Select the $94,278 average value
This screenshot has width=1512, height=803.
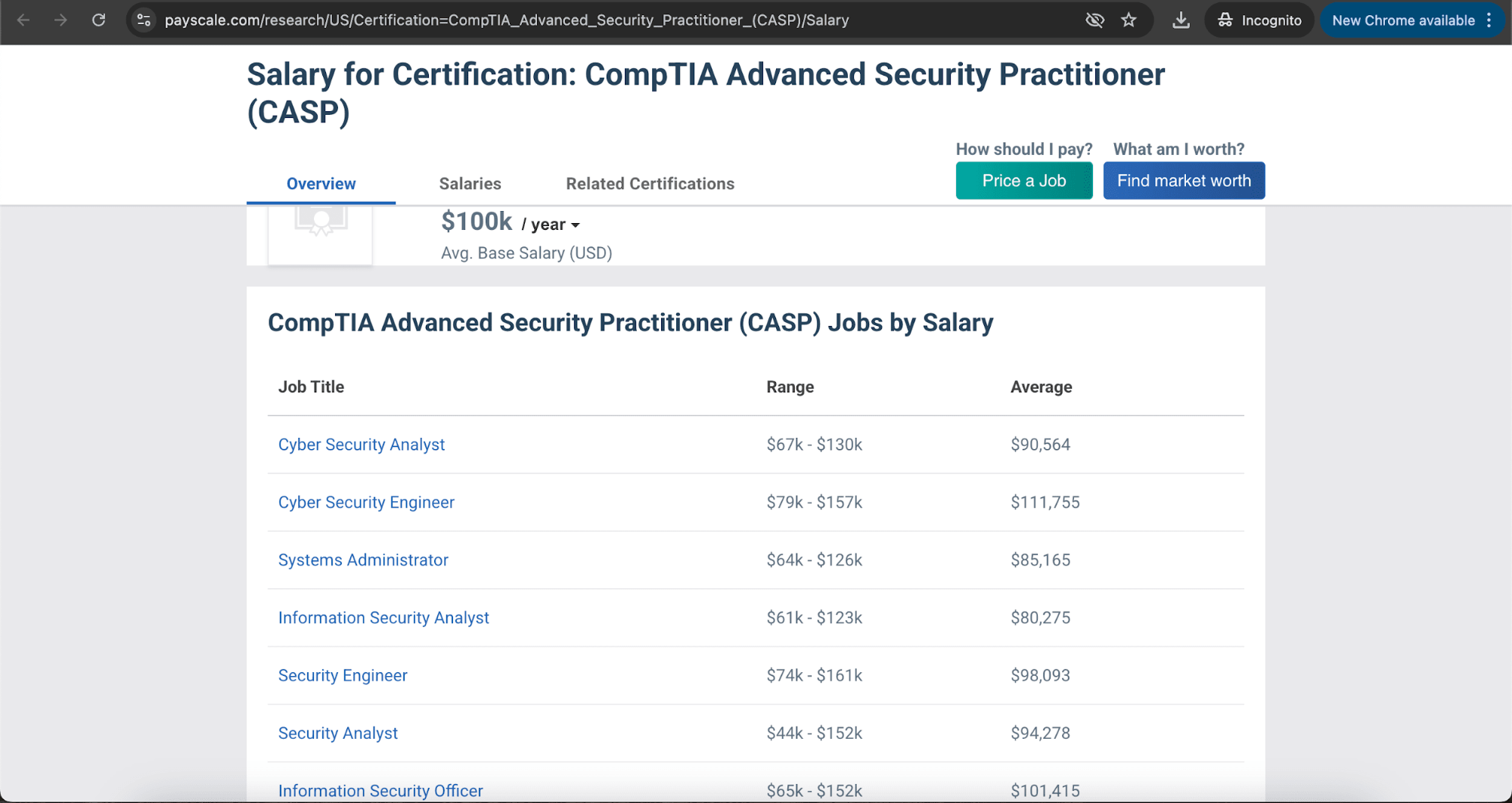[x=1040, y=733]
